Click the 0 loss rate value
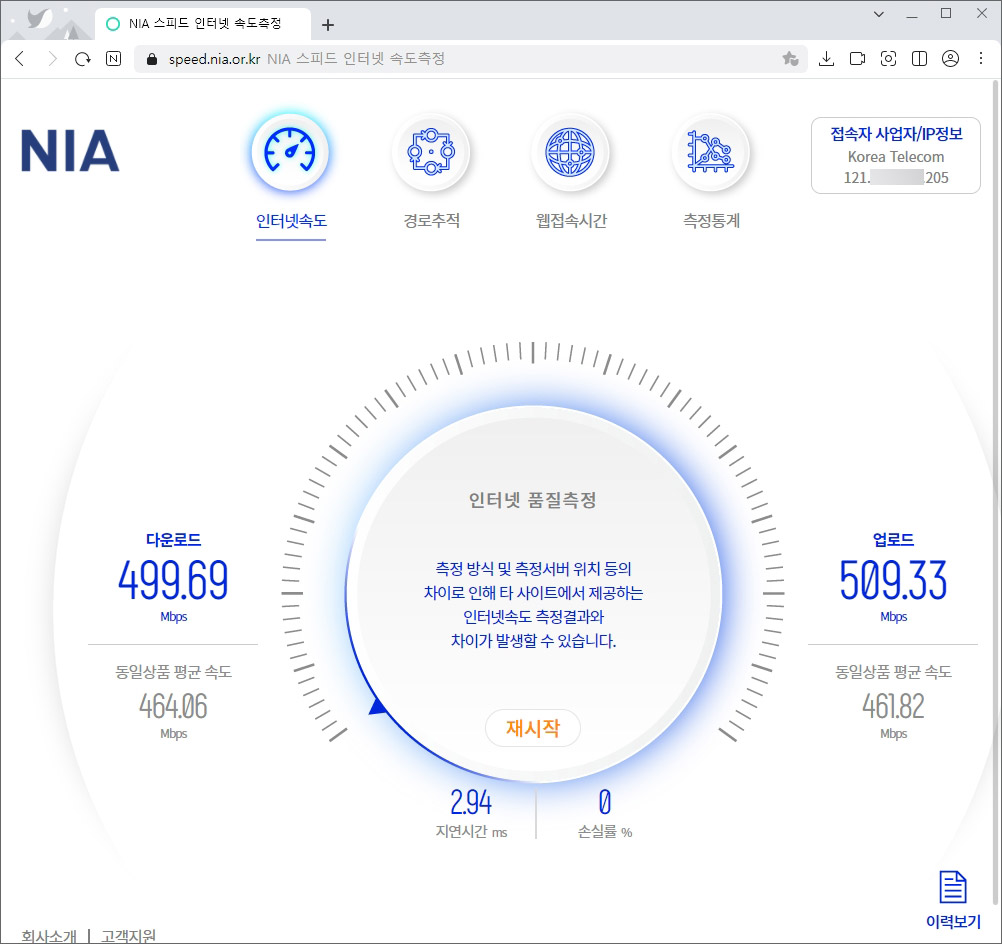Screen dimensions: 1002x944 (605, 802)
